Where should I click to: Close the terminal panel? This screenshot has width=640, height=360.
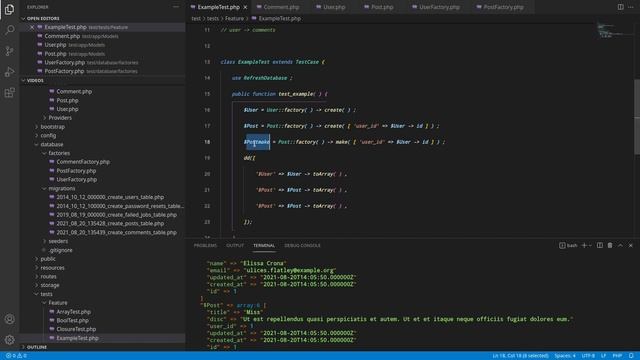pyautogui.click(x=631, y=245)
